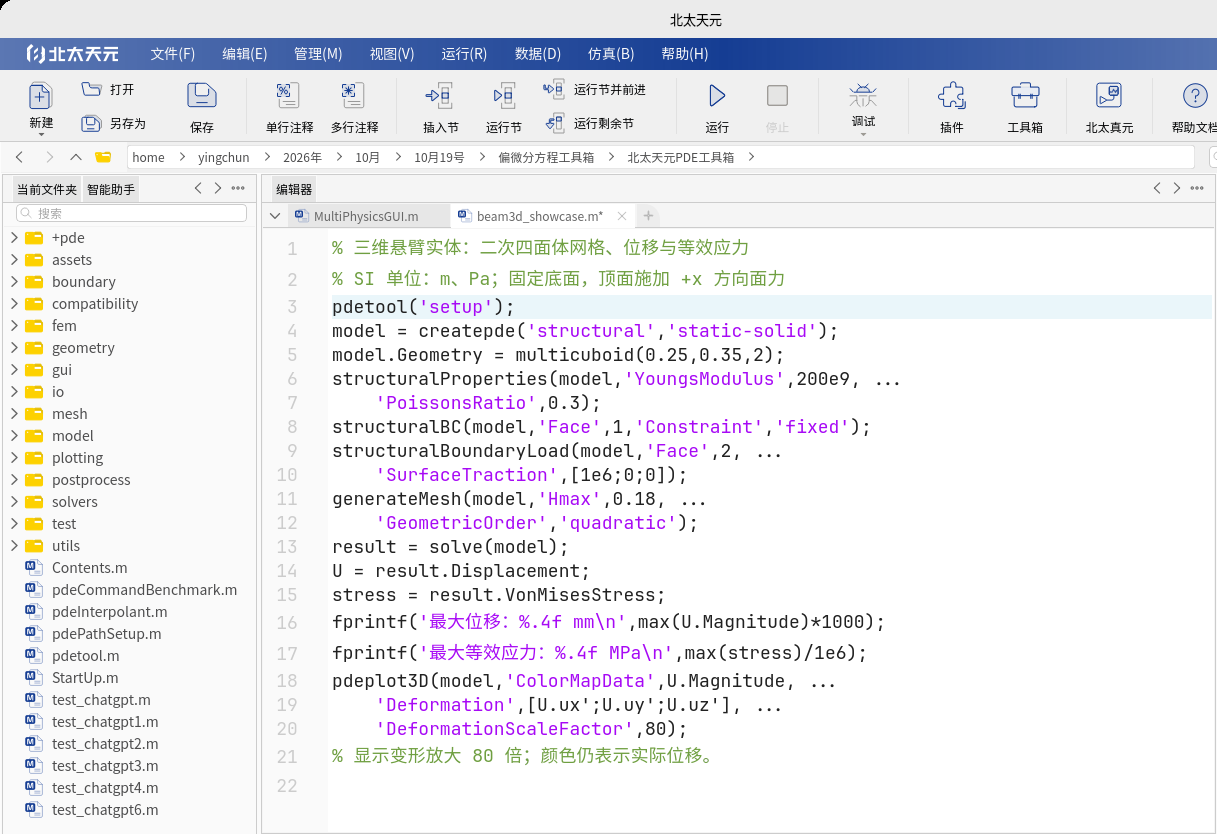
Task: Select pdetool.m in file list
Action: [85, 656]
